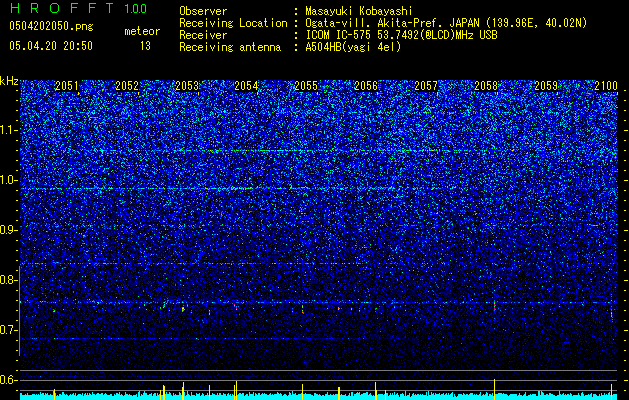The width and height of the screenshot is (629, 400).
Task: Click the Receiver field label
Action: tap(203, 35)
